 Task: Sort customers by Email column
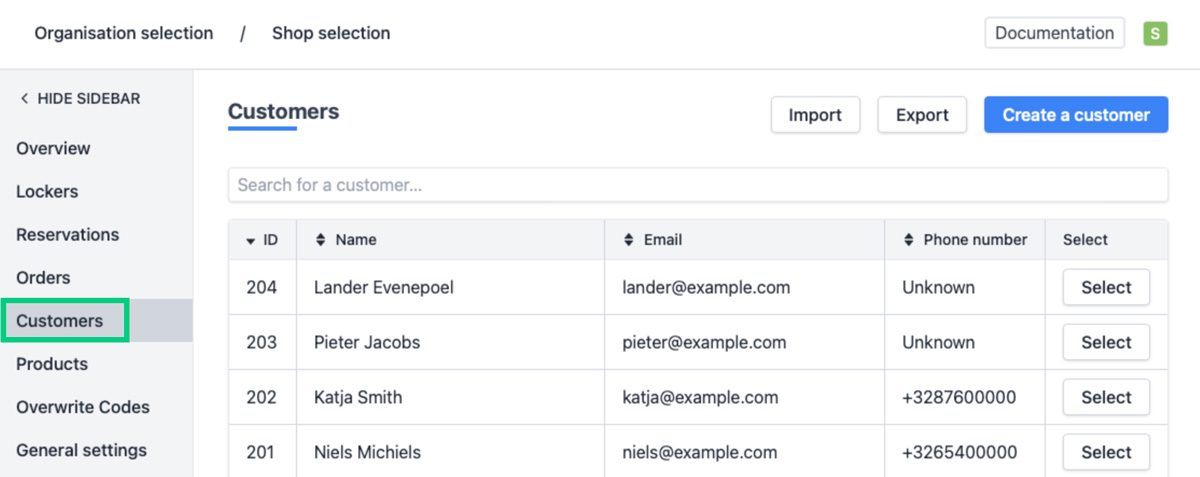point(629,240)
